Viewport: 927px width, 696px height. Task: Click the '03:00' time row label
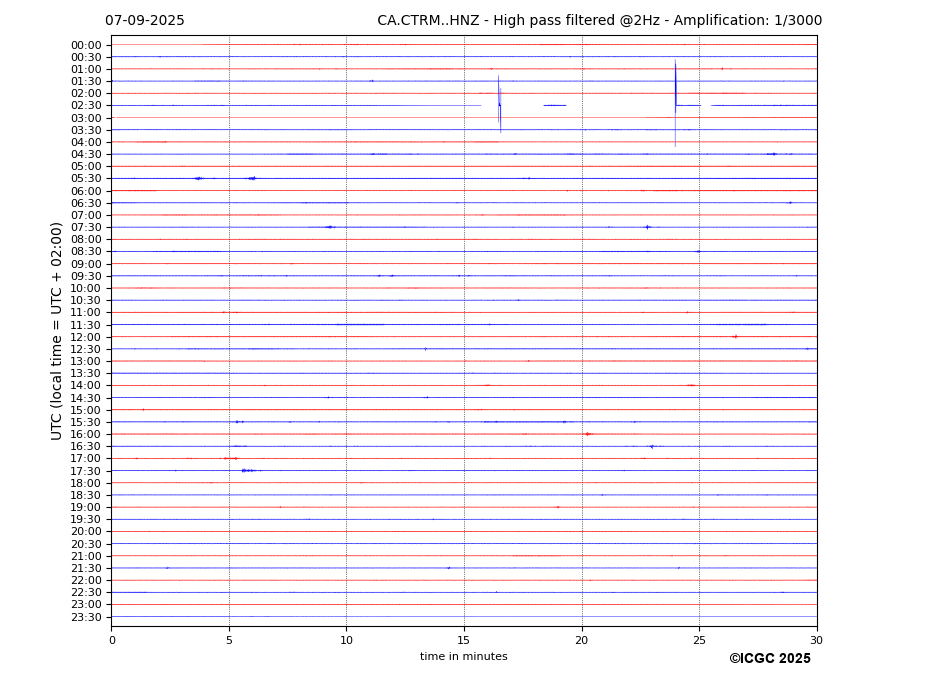86,118
